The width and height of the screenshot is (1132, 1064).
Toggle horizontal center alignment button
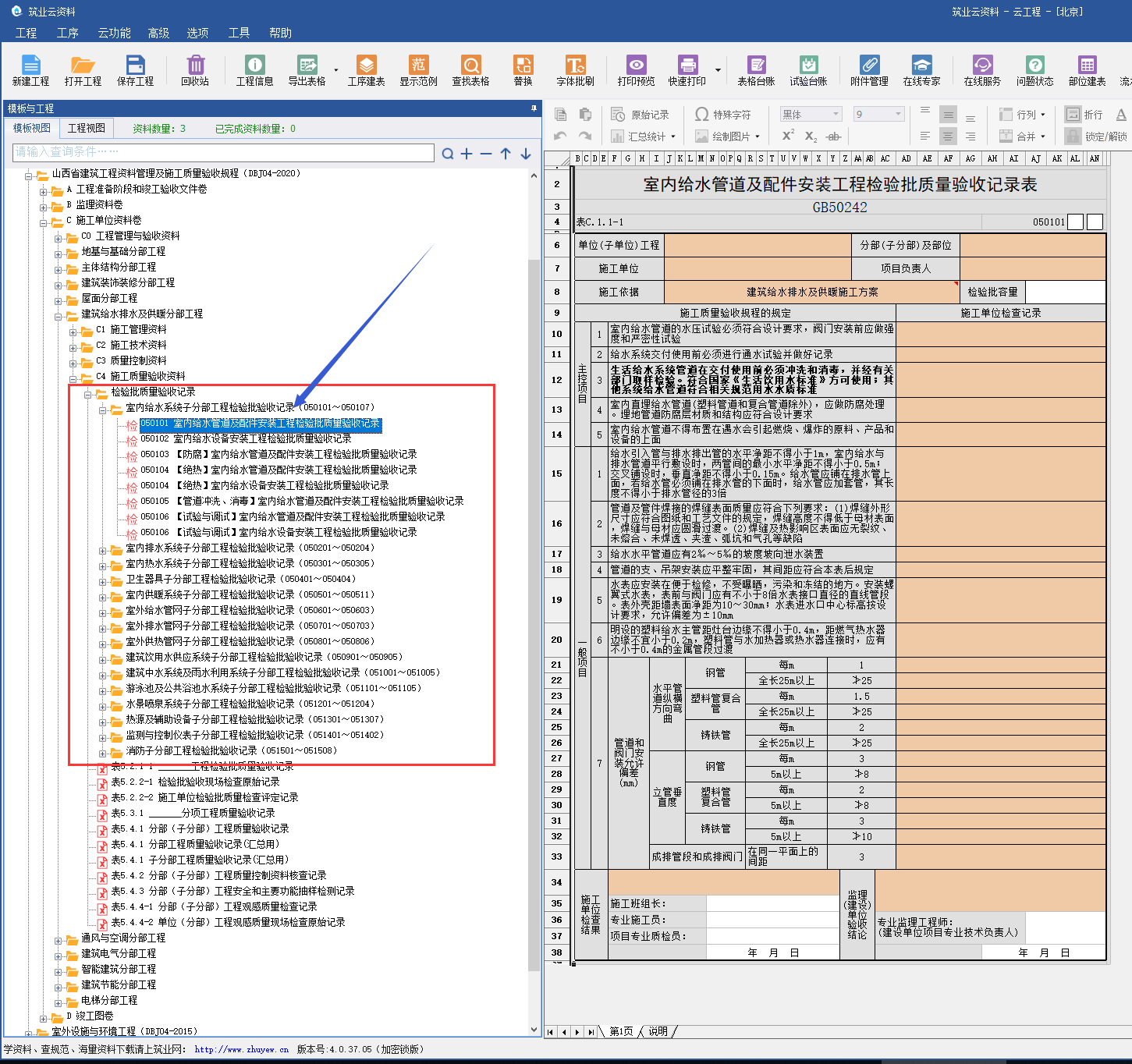click(948, 136)
